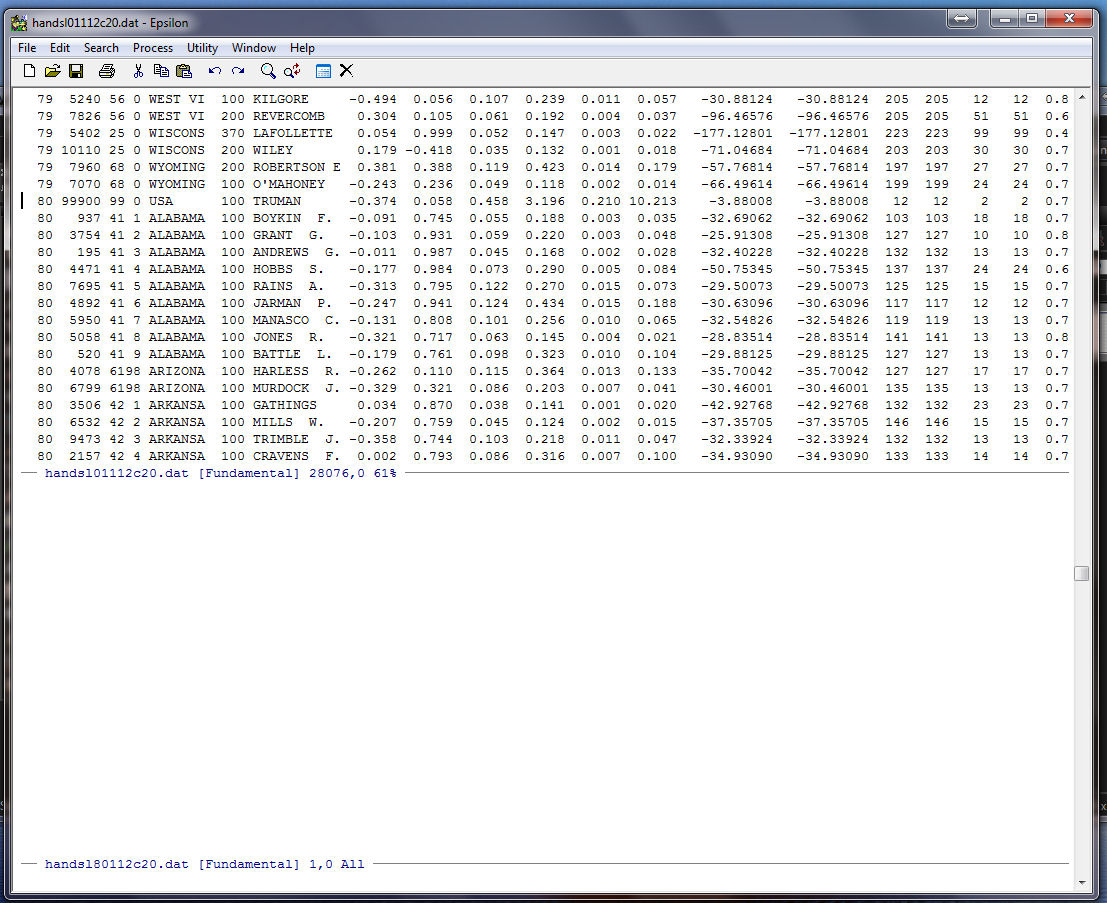Click the double-arrow button in title bar
Viewport: 1107px width, 903px height.
pyautogui.click(x=961, y=19)
